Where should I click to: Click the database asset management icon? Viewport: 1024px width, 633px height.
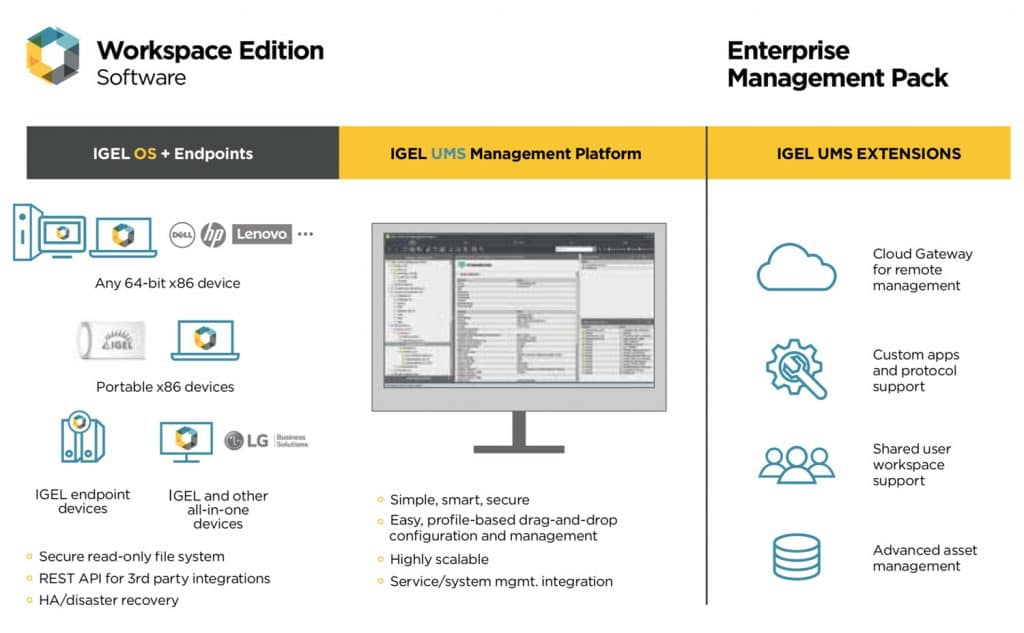[796, 557]
